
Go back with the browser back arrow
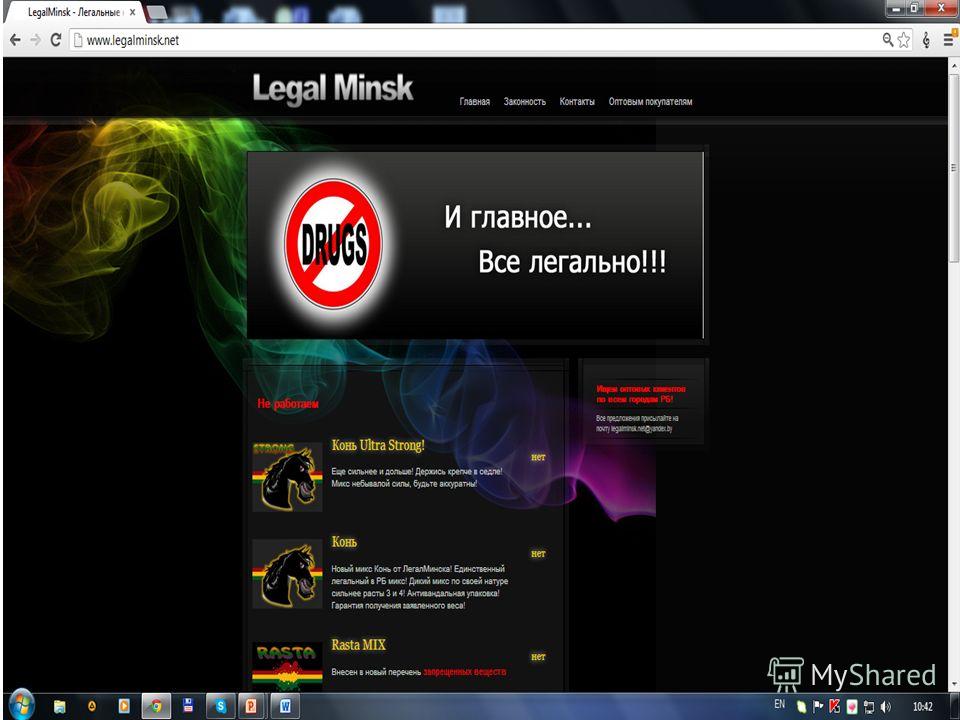(15, 40)
